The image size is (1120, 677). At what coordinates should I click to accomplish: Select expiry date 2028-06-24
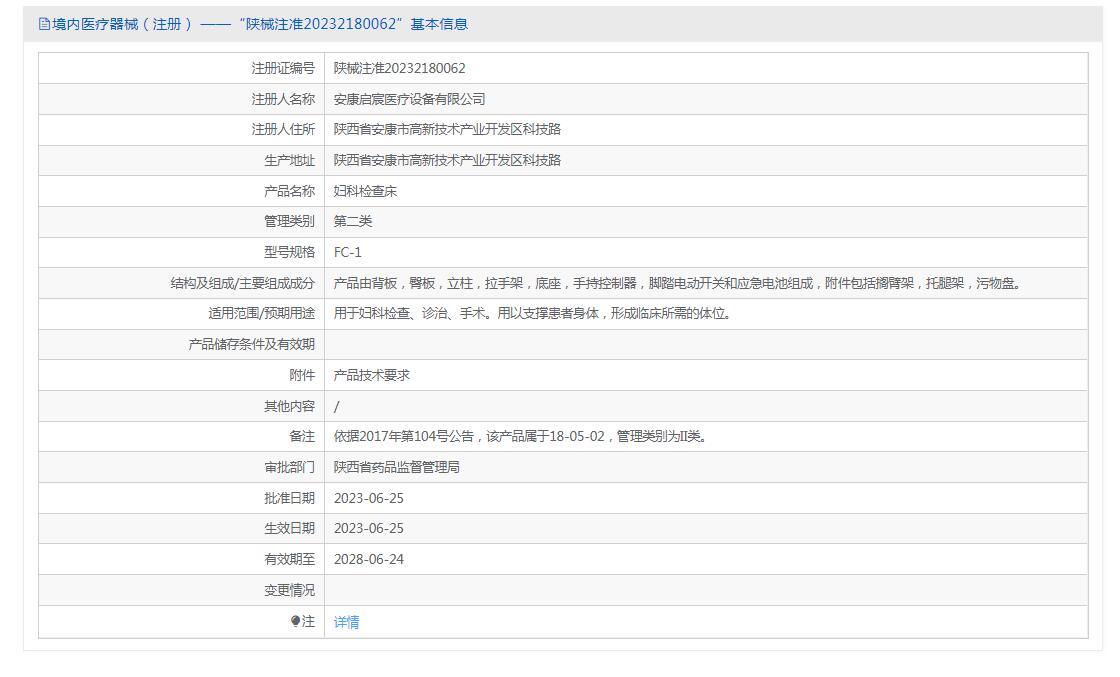[x=369, y=559]
